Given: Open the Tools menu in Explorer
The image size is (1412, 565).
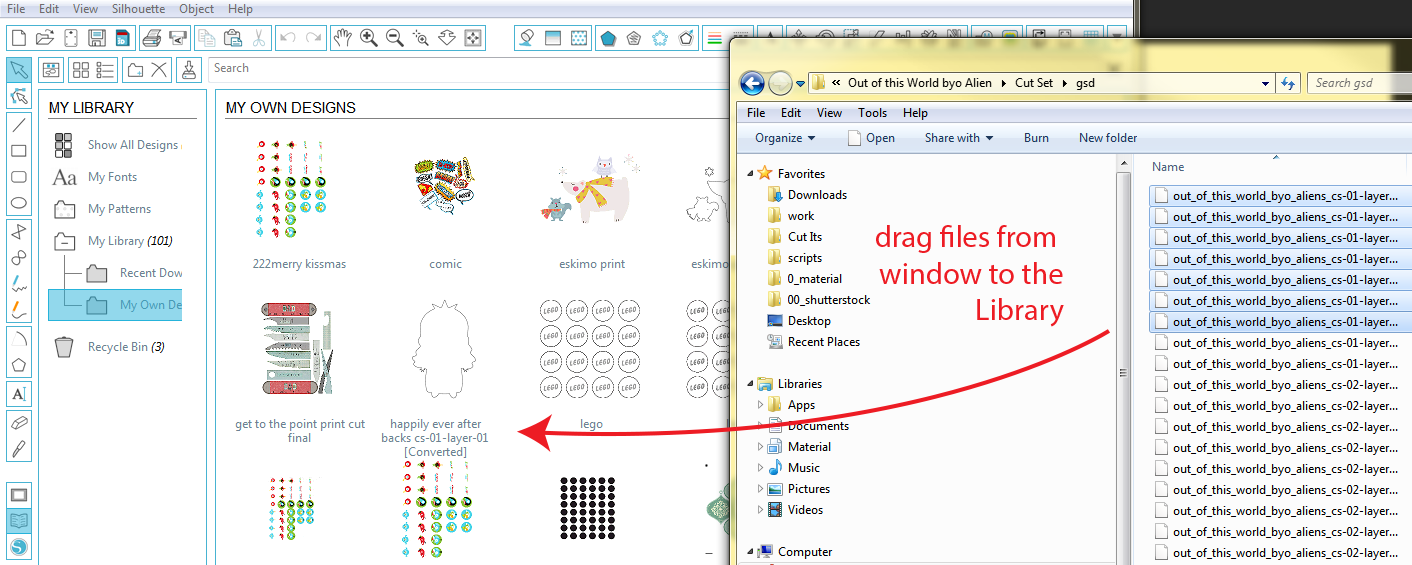Looking at the screenshot, I should 872,113.
